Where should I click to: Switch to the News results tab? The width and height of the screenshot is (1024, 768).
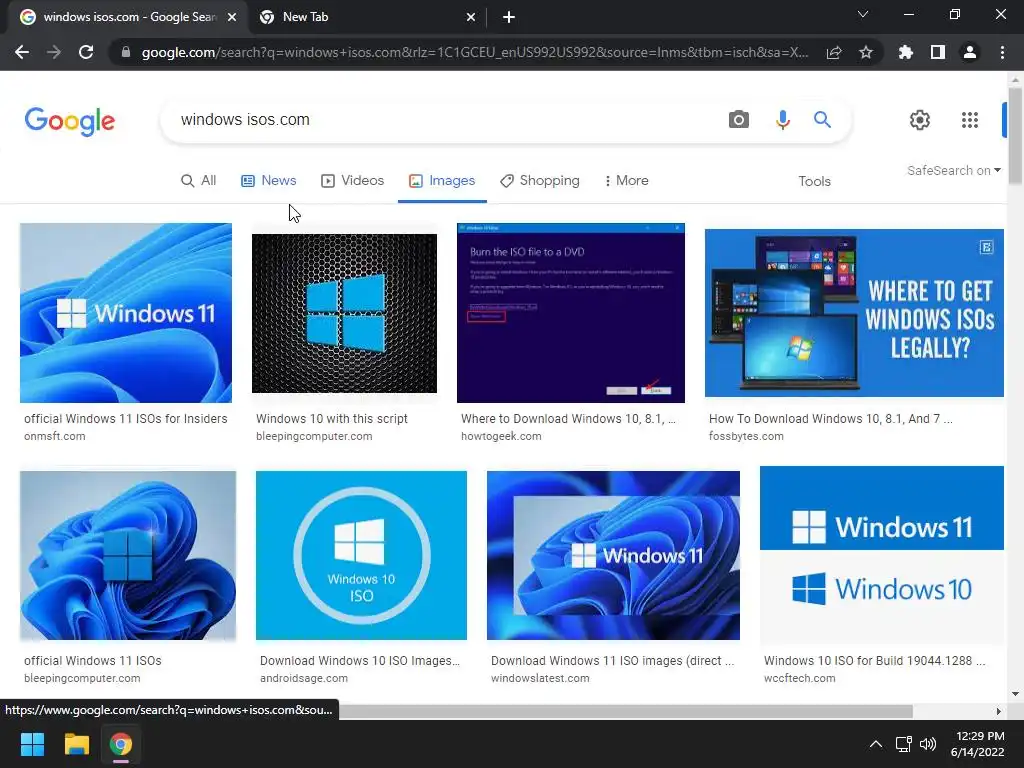click(268, 181)
